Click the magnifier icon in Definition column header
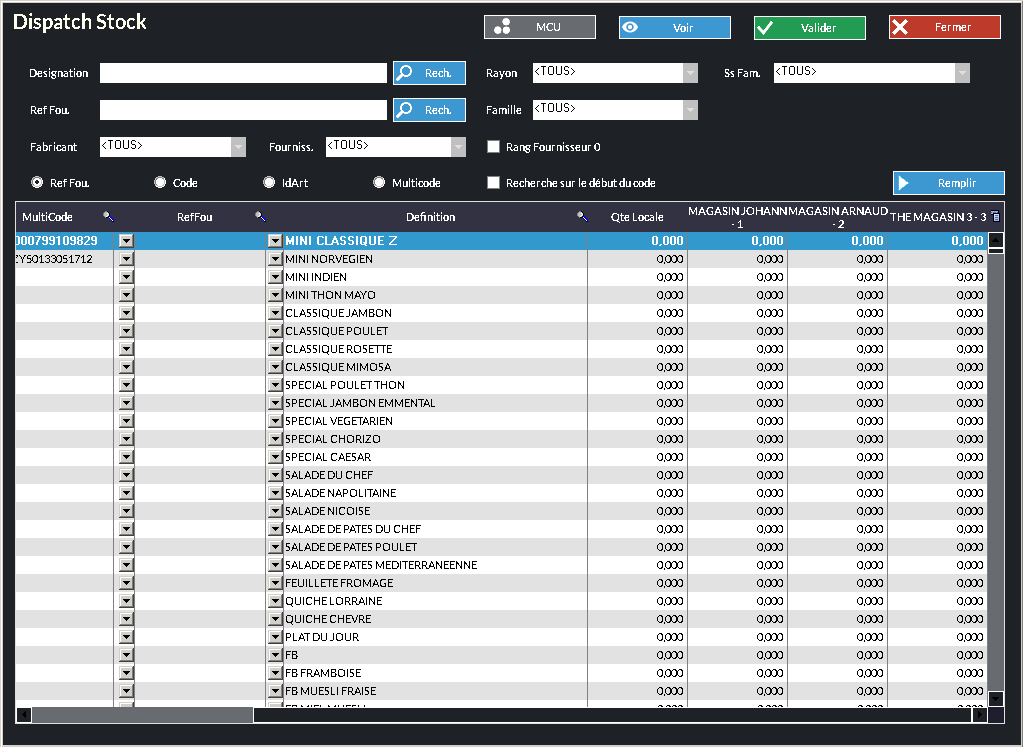 click(581, 216)
